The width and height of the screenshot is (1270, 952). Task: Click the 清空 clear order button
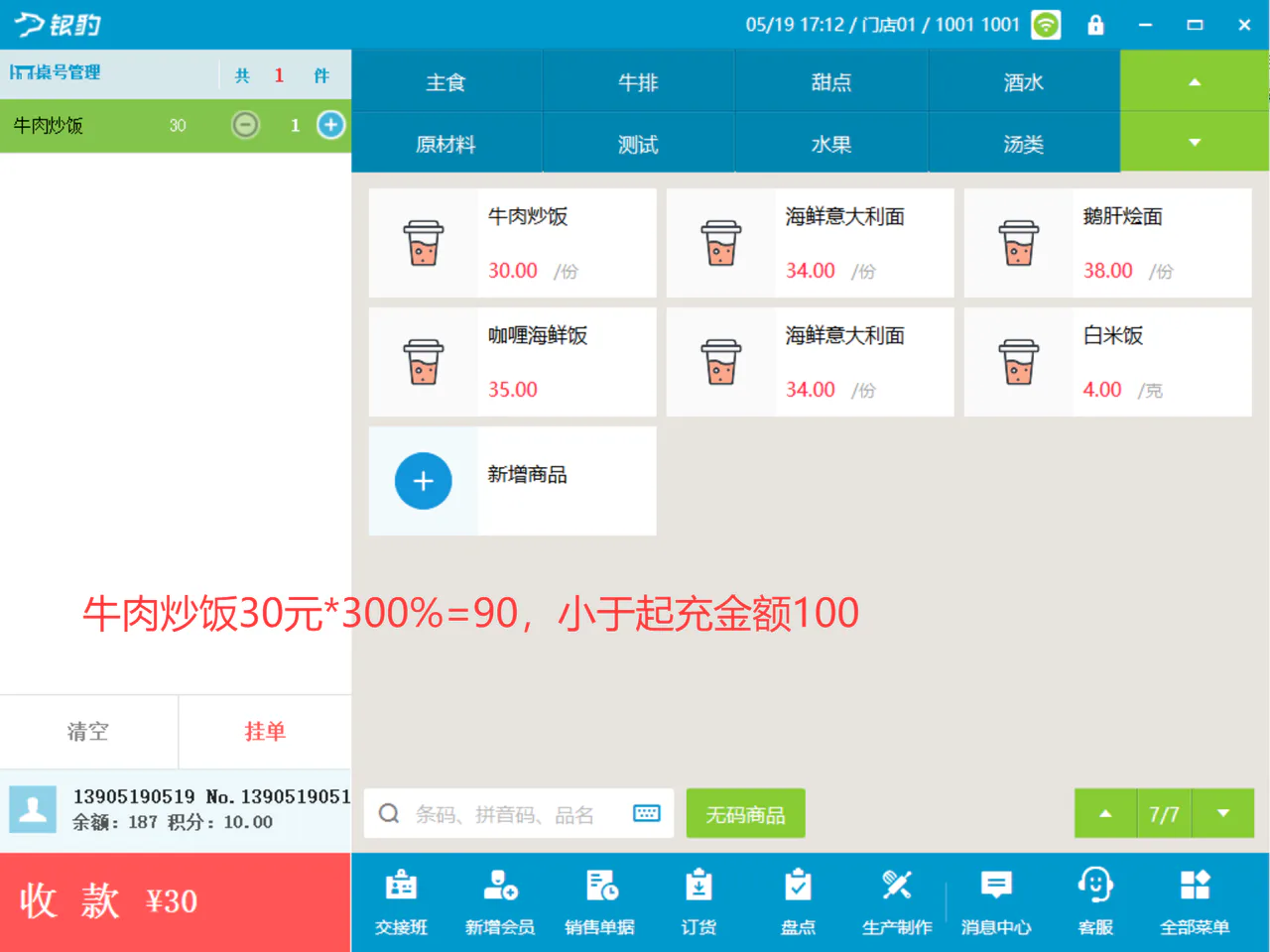[88, 732]
